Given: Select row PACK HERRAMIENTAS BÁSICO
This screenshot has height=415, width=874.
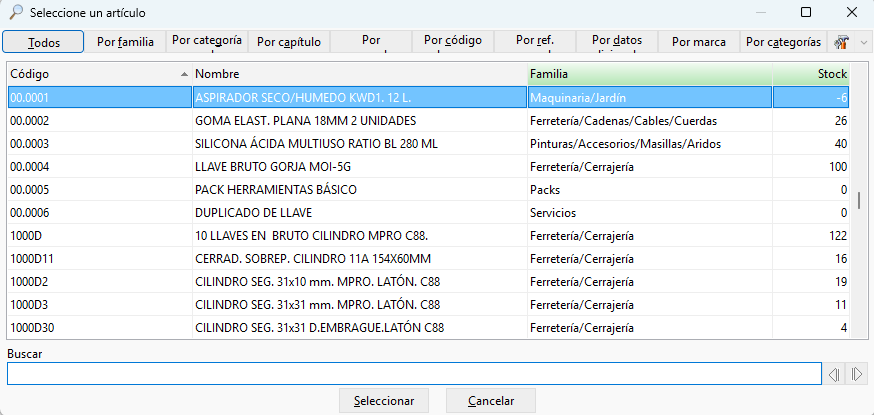Looking at the screenshot, I should click(428, 190).
